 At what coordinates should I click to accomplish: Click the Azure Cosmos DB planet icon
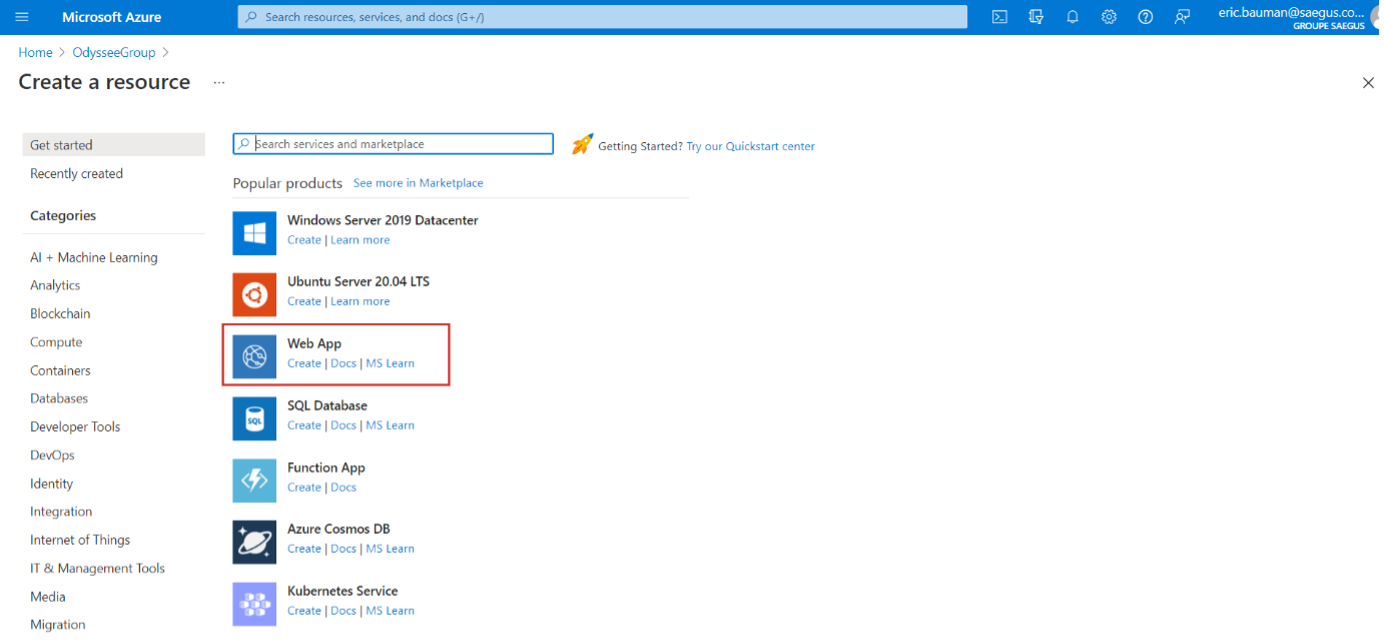(254, 542)
